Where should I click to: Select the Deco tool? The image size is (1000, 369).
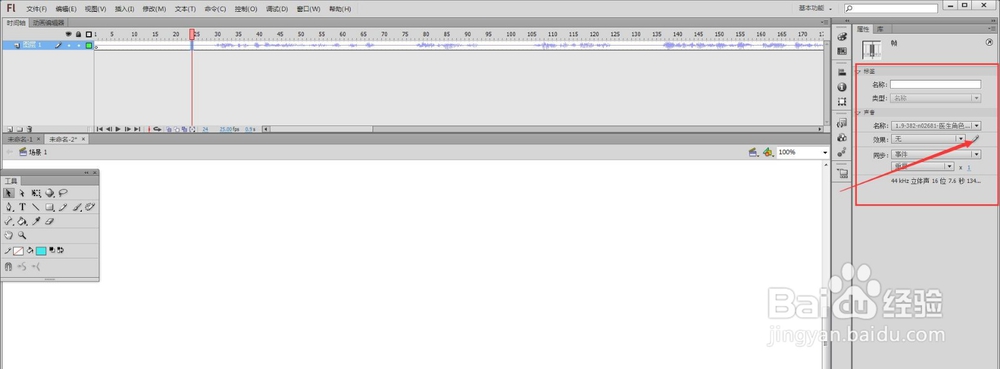pyautogui.click(x=90, y=206)
